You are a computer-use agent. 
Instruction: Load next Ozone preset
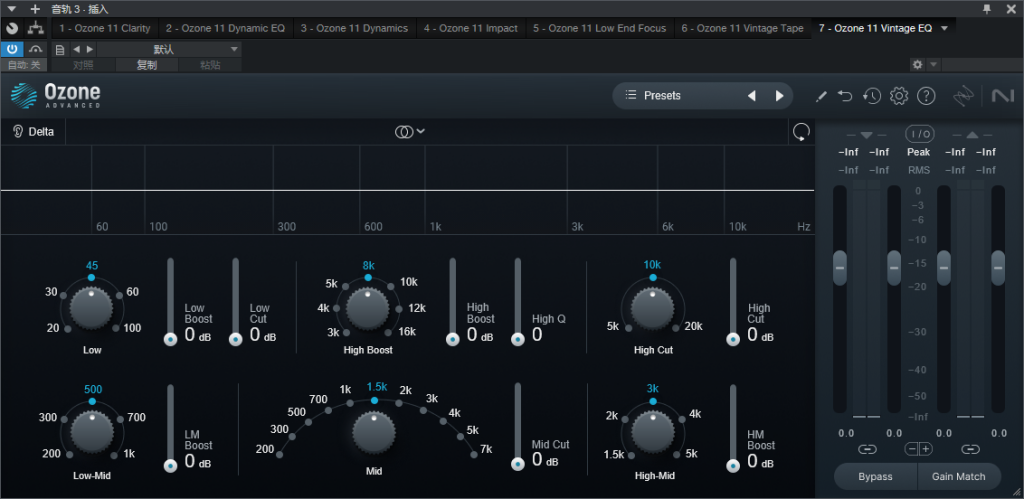point(779,96)
